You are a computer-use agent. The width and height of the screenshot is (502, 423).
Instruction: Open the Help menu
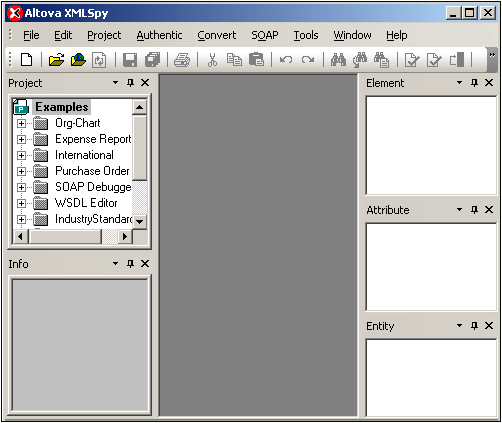tap(397, 35)
